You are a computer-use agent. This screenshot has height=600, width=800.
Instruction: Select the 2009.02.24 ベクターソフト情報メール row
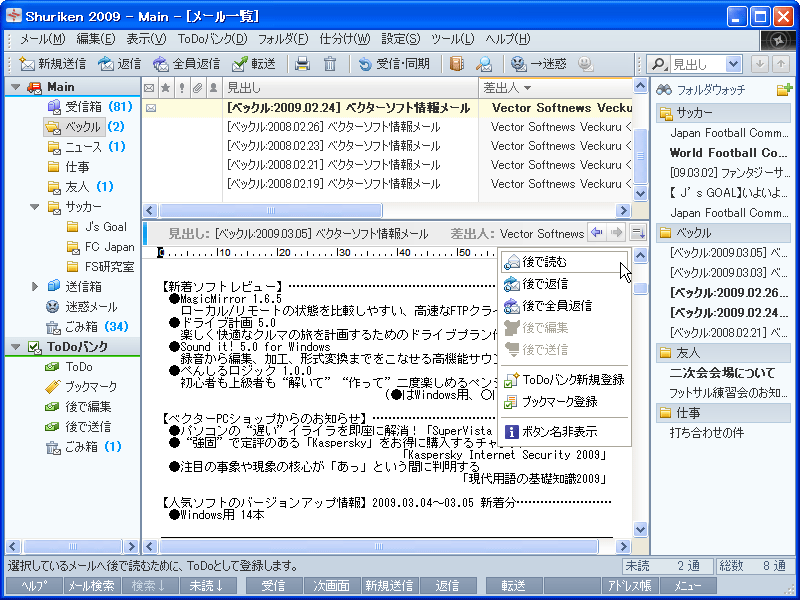387,108
